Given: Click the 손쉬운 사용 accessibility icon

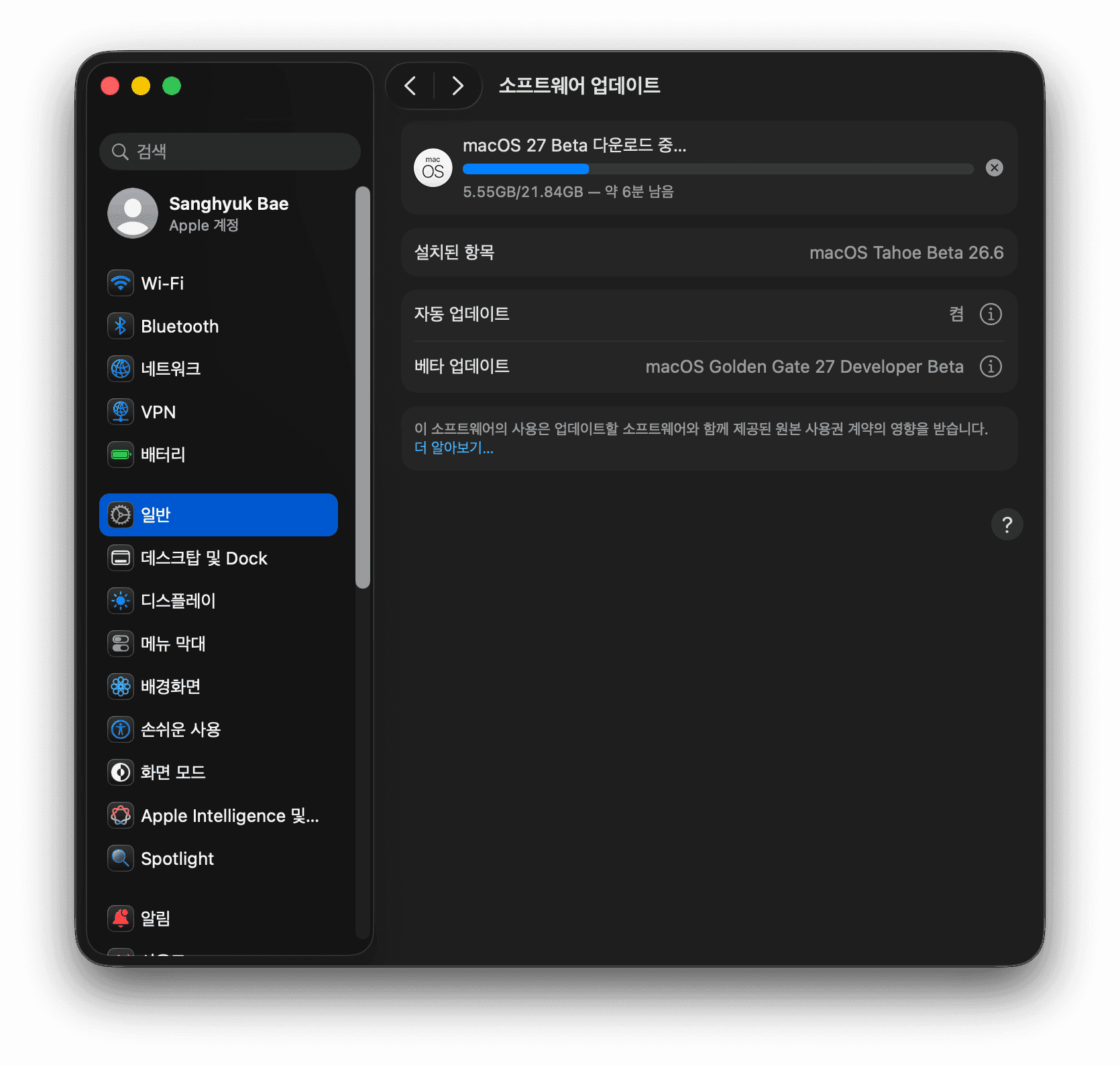Looking at the screenshot, I should pos(121,729).
